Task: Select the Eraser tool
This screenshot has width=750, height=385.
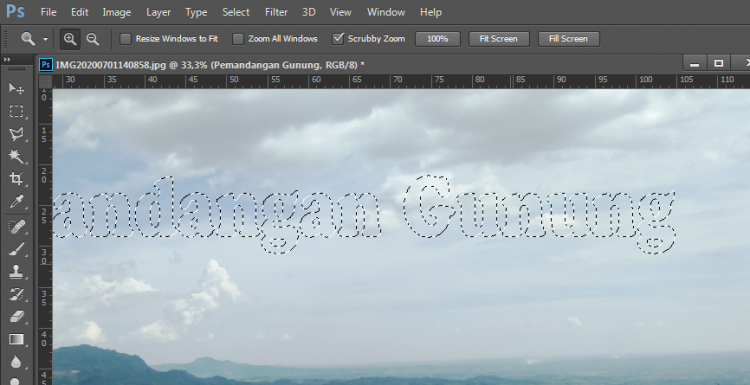Action: (16, 317)
